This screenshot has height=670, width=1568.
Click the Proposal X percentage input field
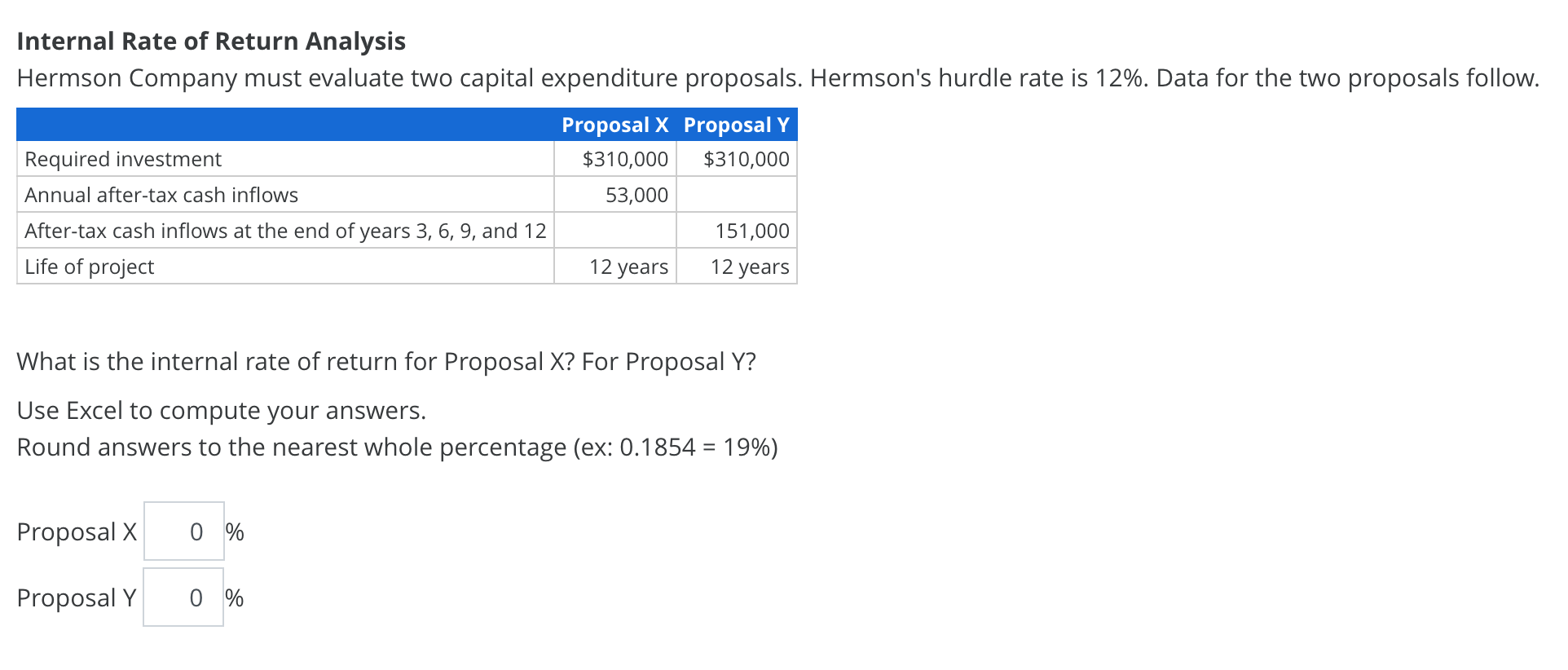pyautogui.click(x=183, y=531)
